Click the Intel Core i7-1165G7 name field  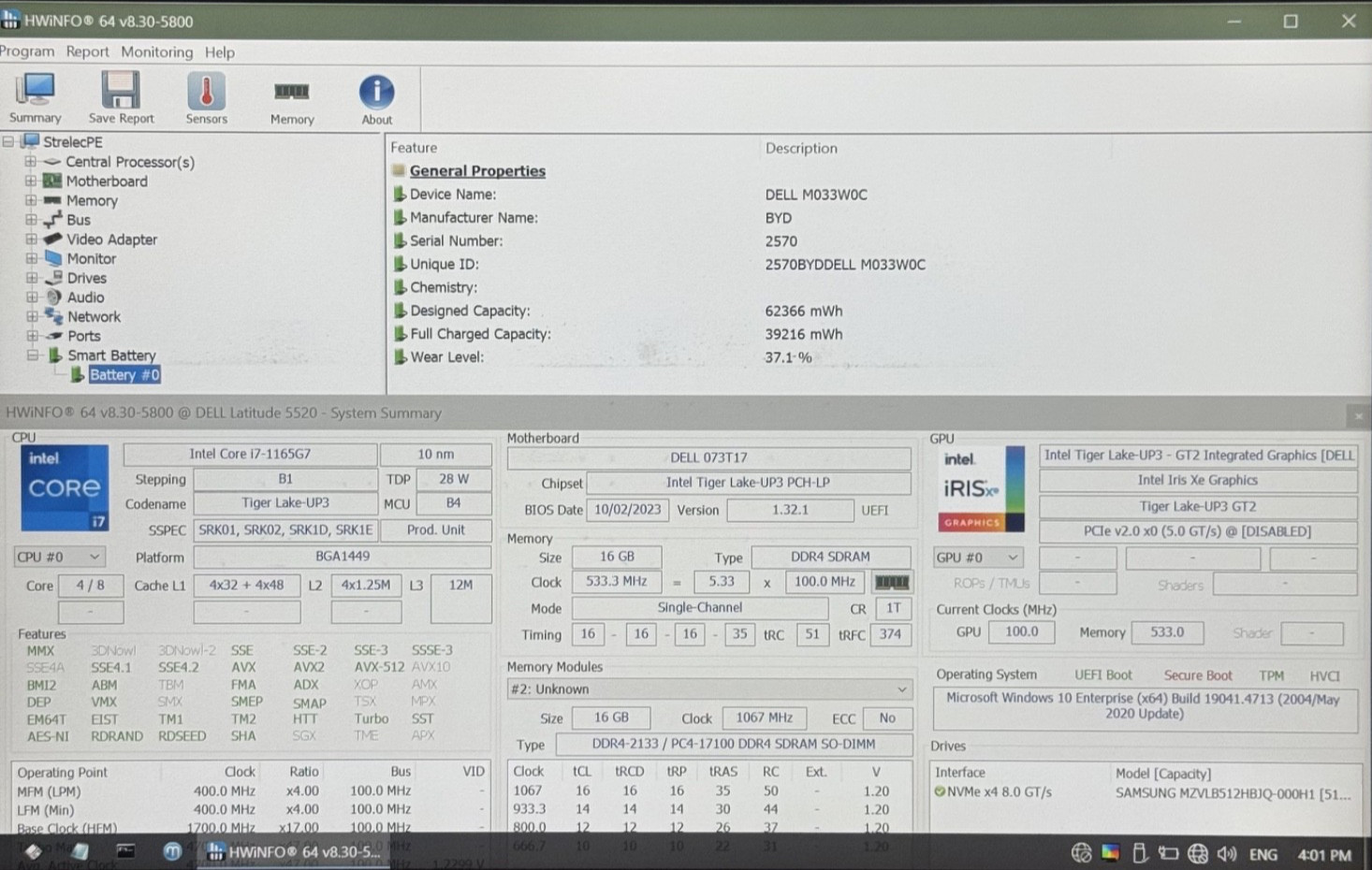[x=250, y=455]
